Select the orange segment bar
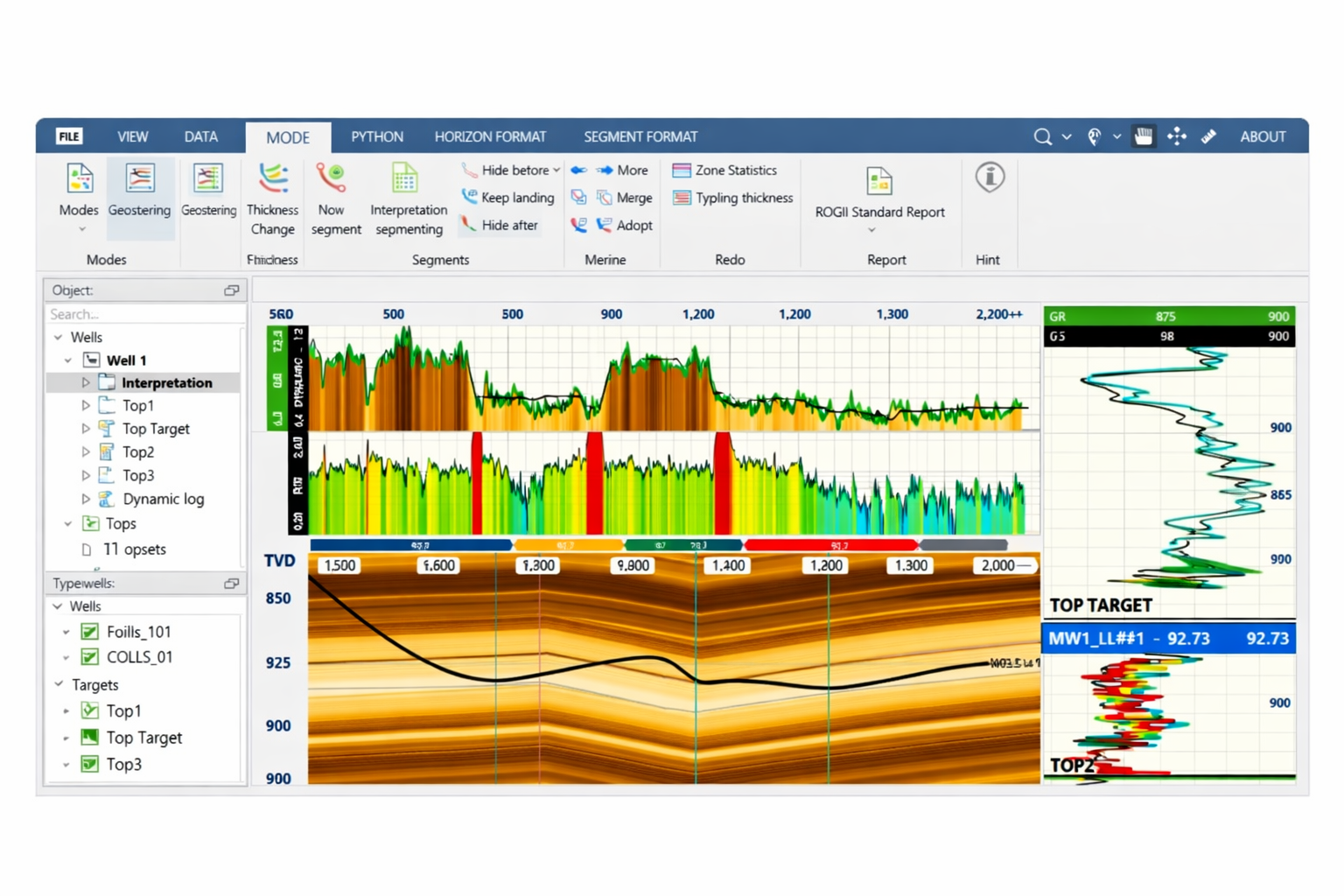The width and height of the screenshot is (1344, 896). click(569, 545)
